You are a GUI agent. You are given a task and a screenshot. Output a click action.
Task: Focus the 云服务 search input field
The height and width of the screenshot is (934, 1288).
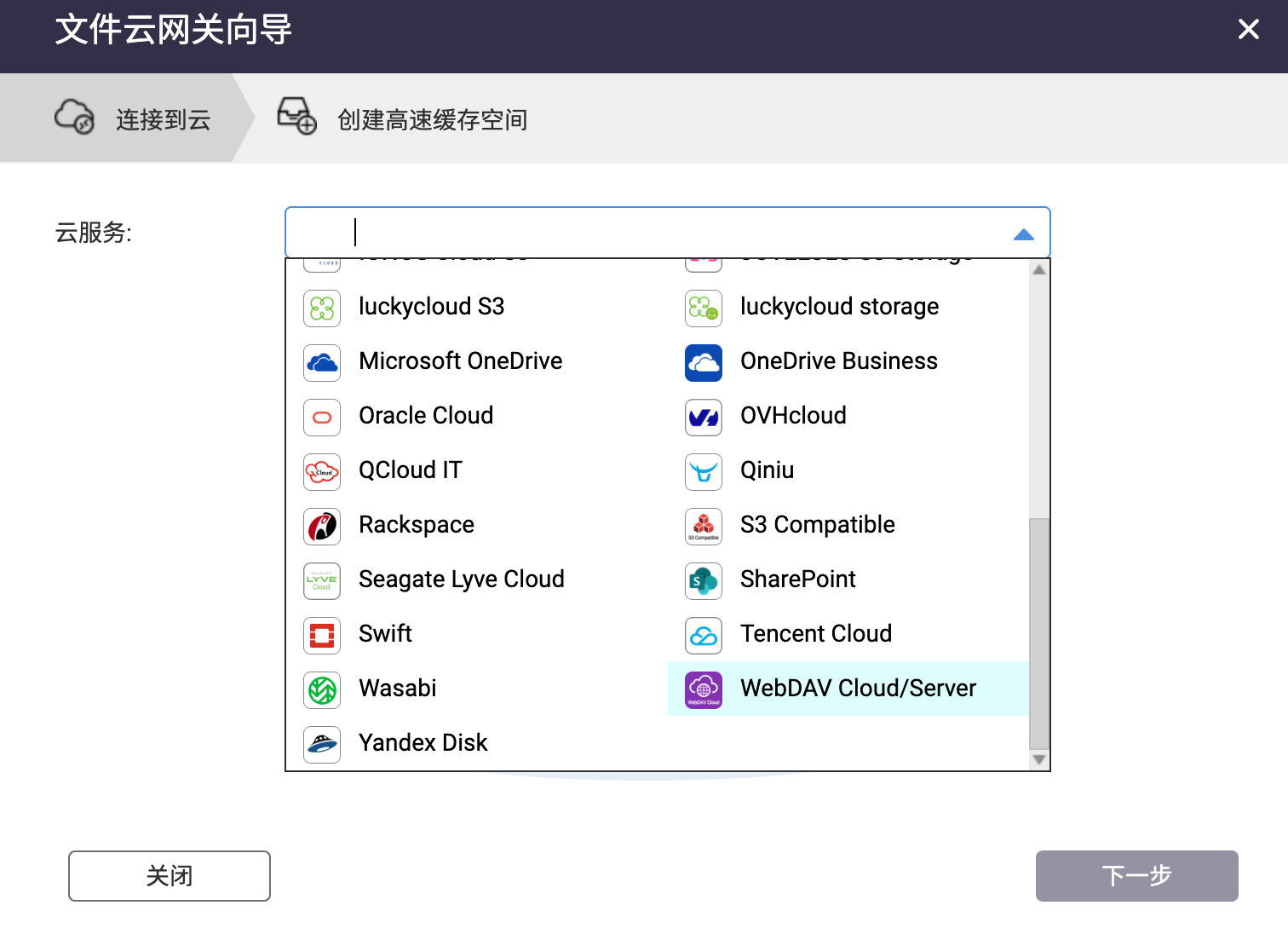pos(647,233)
